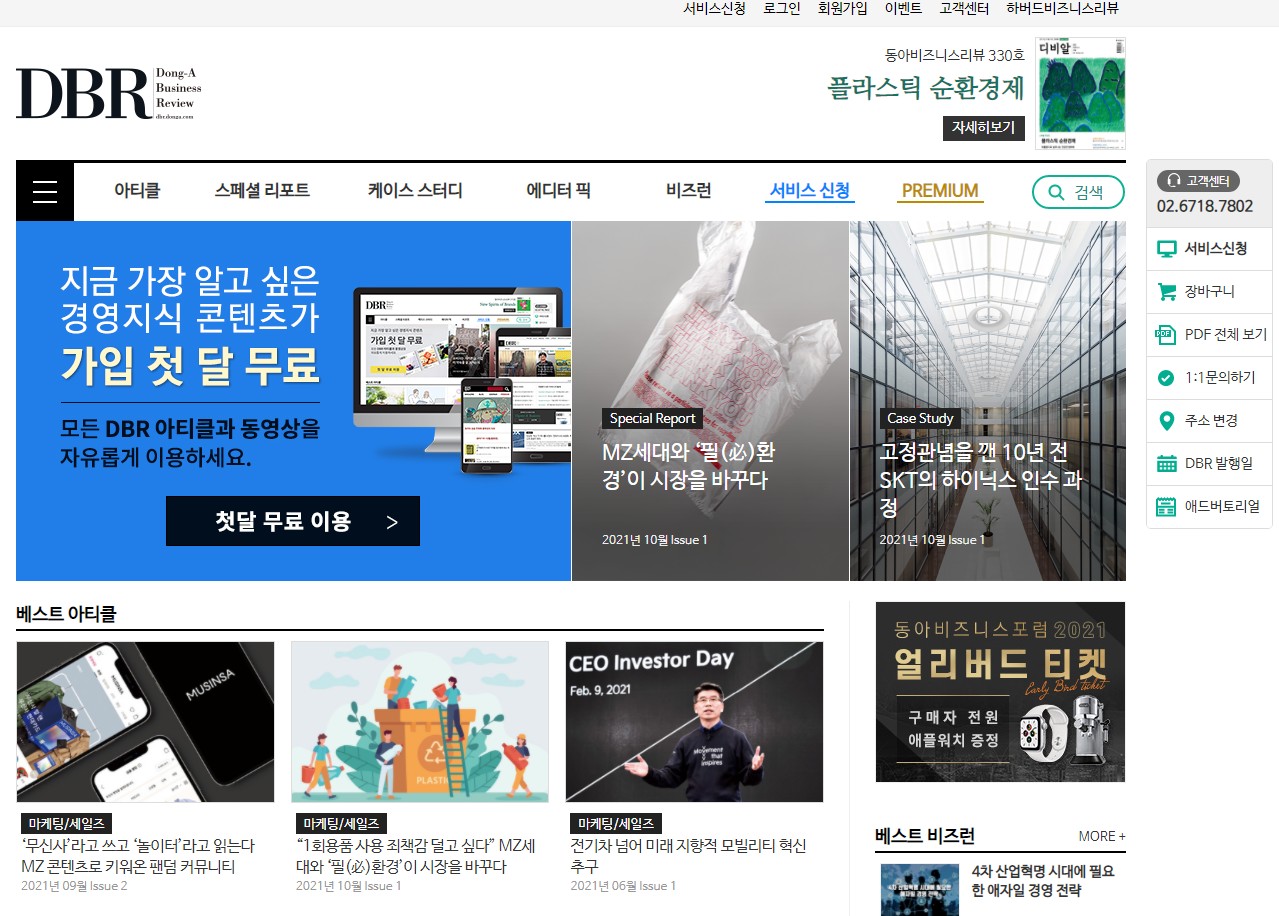Click the sidebar 주소 변경 text
This screenshot has height=916, width=1279.
click(1211, 421)
